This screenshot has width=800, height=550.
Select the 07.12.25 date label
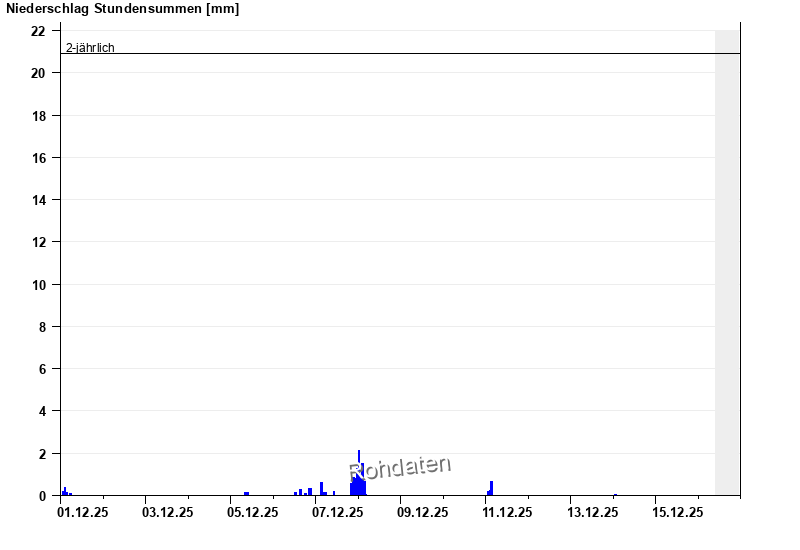[x=337, y=513]
